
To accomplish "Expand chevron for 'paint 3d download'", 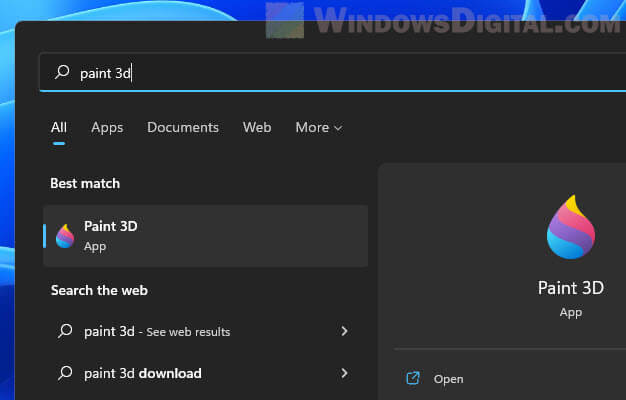I will point(344,373).
